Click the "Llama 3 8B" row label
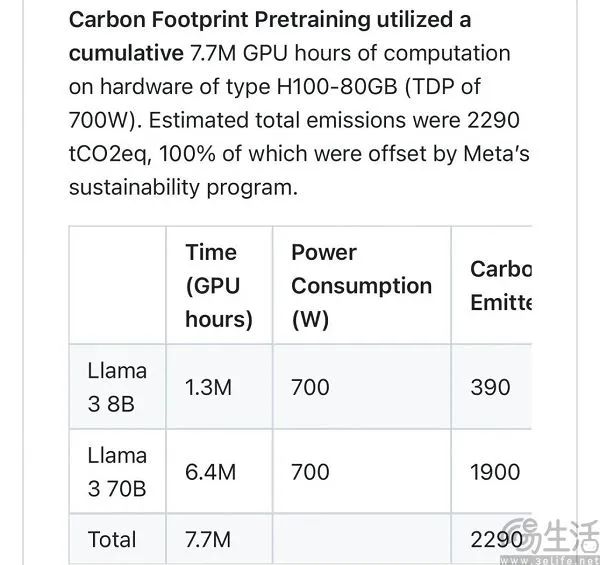600x565 pixels. coord(117,387)
